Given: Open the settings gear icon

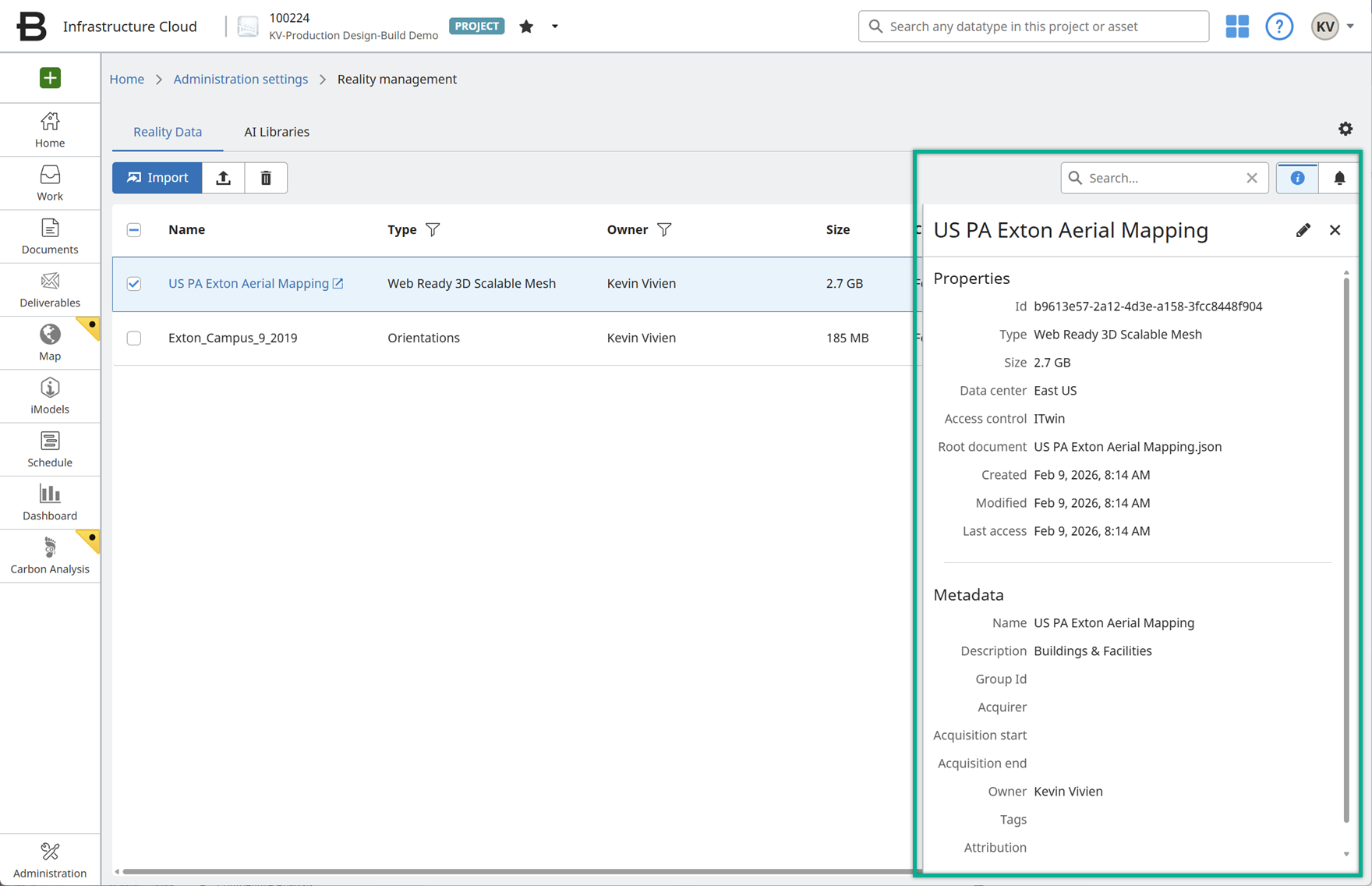Looking at the screenshot, I should (1345, 129).
